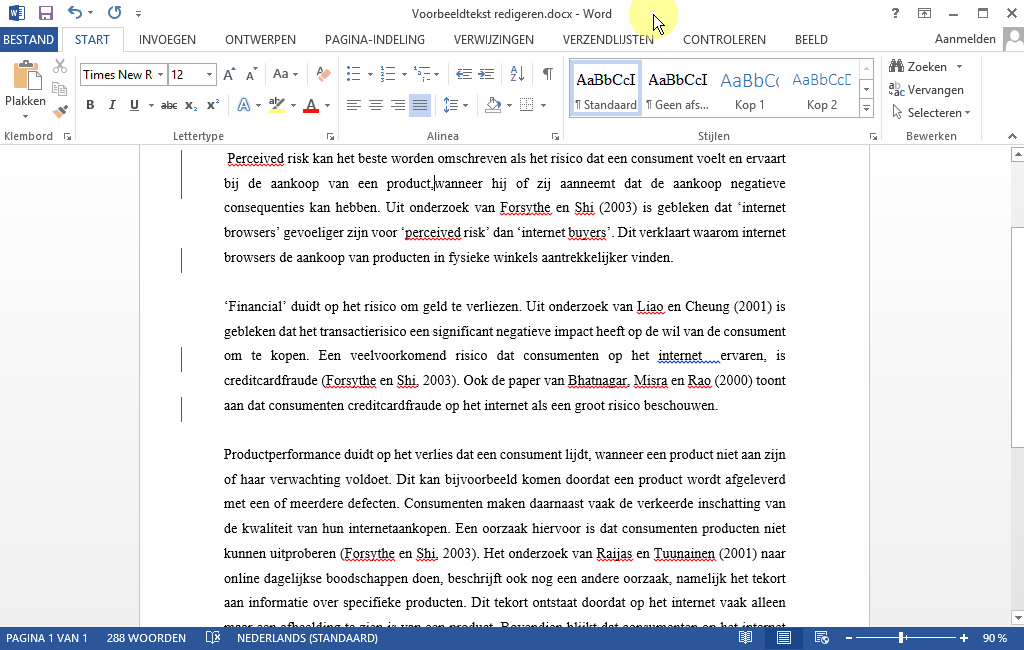Show or hide paragraph marks
1024x650 pixels.
click(548, 74)
